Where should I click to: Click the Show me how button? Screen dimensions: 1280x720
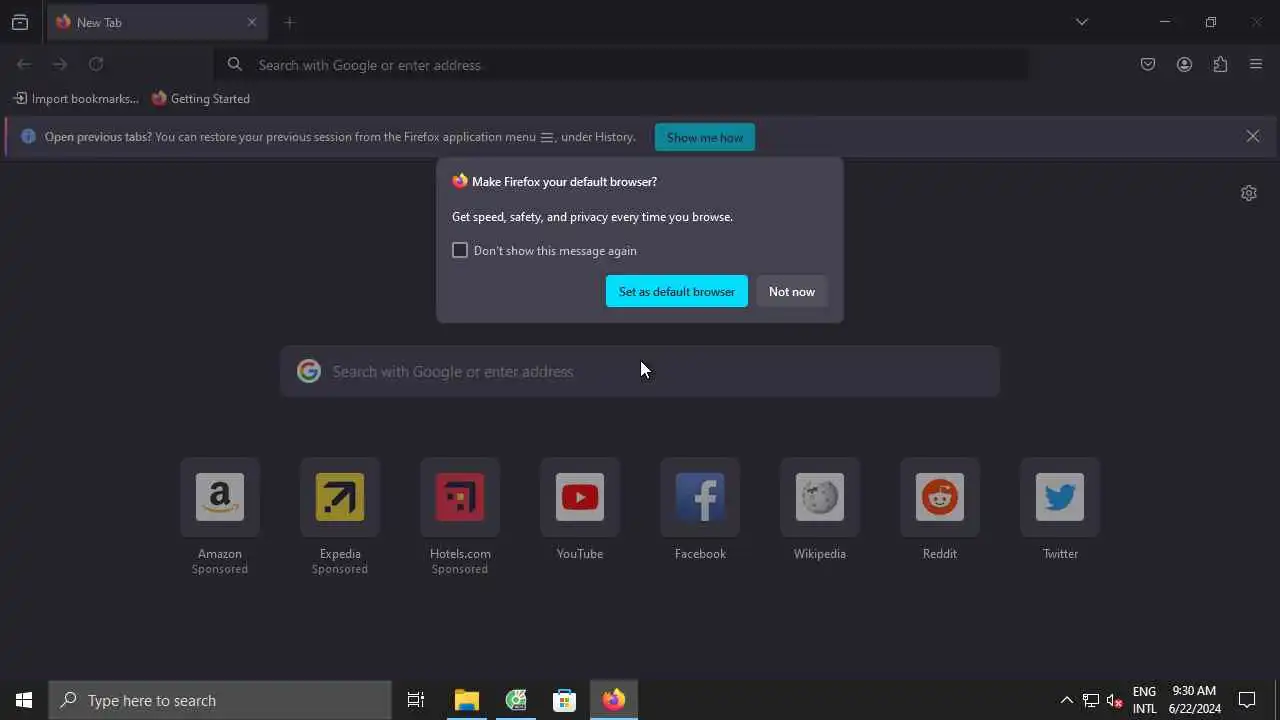point(705,137)
